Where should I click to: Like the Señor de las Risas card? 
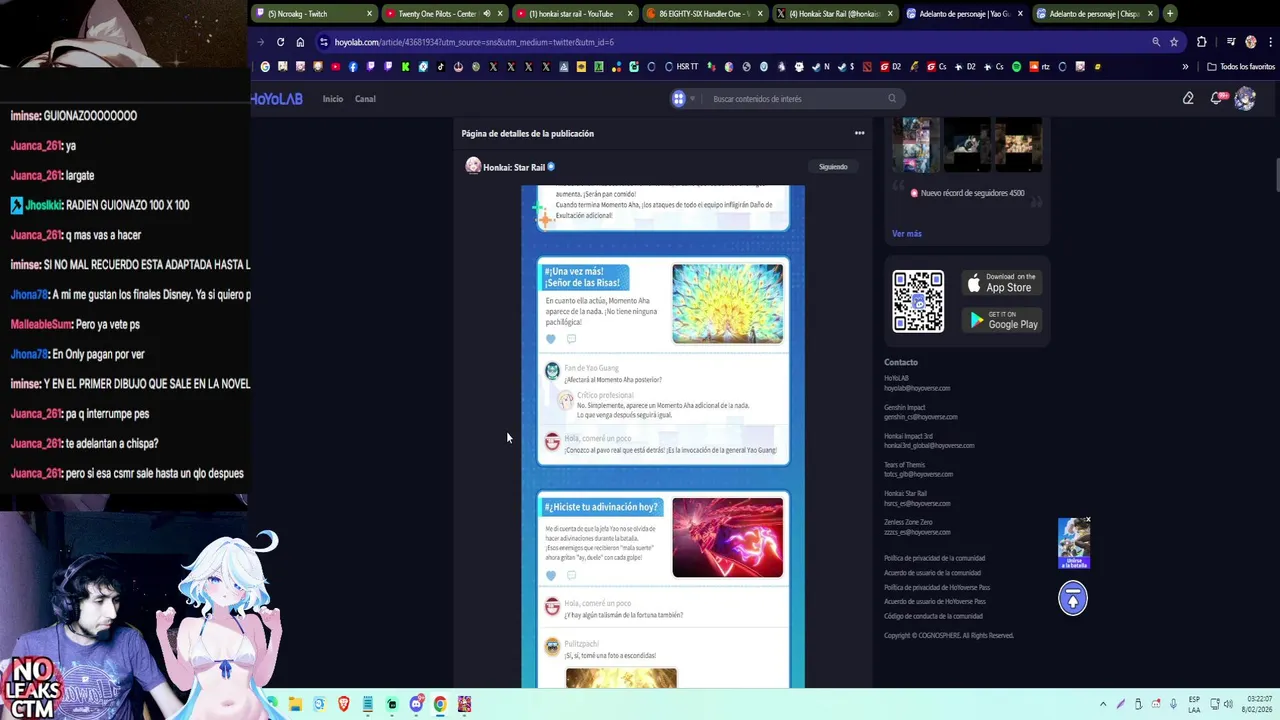click(x=550, y=339)
